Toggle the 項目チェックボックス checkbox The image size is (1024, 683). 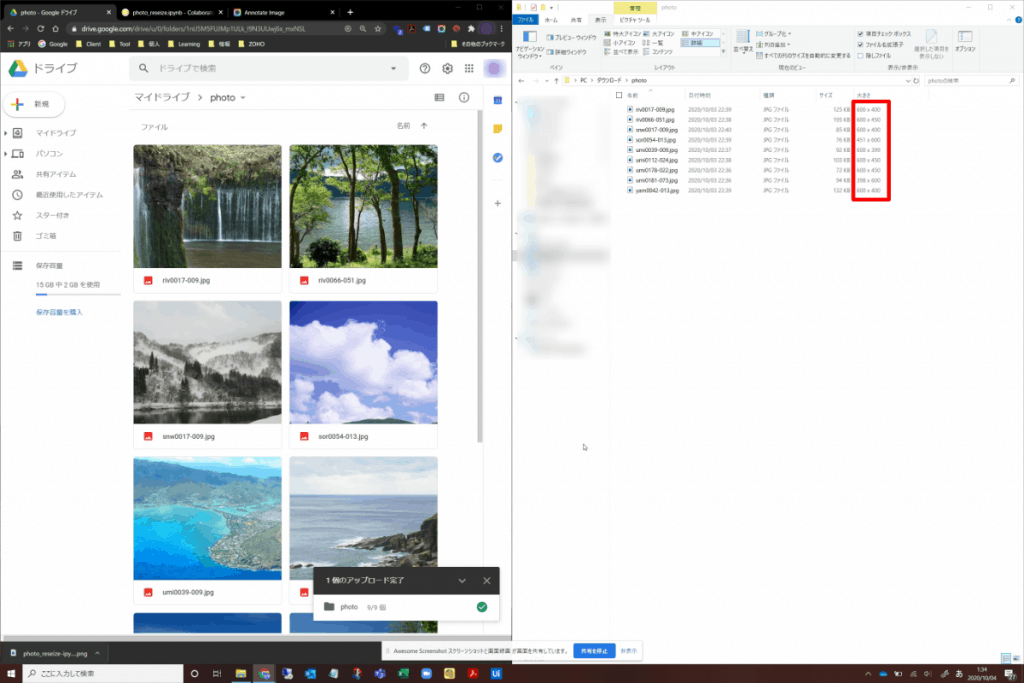[x=861, y=34]
